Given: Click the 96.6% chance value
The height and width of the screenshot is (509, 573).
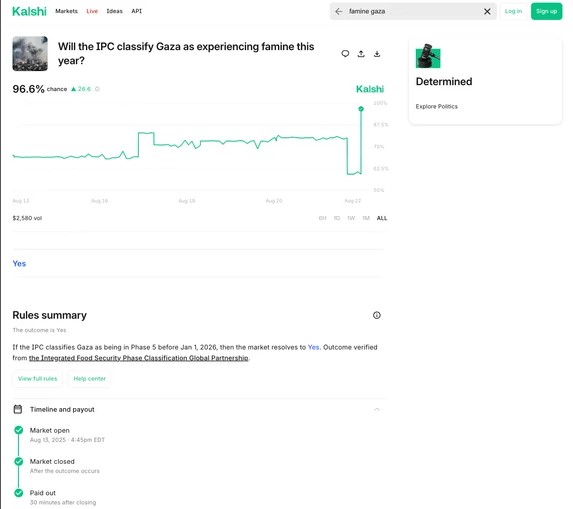Looking at the screenshot, I should 29,89.
